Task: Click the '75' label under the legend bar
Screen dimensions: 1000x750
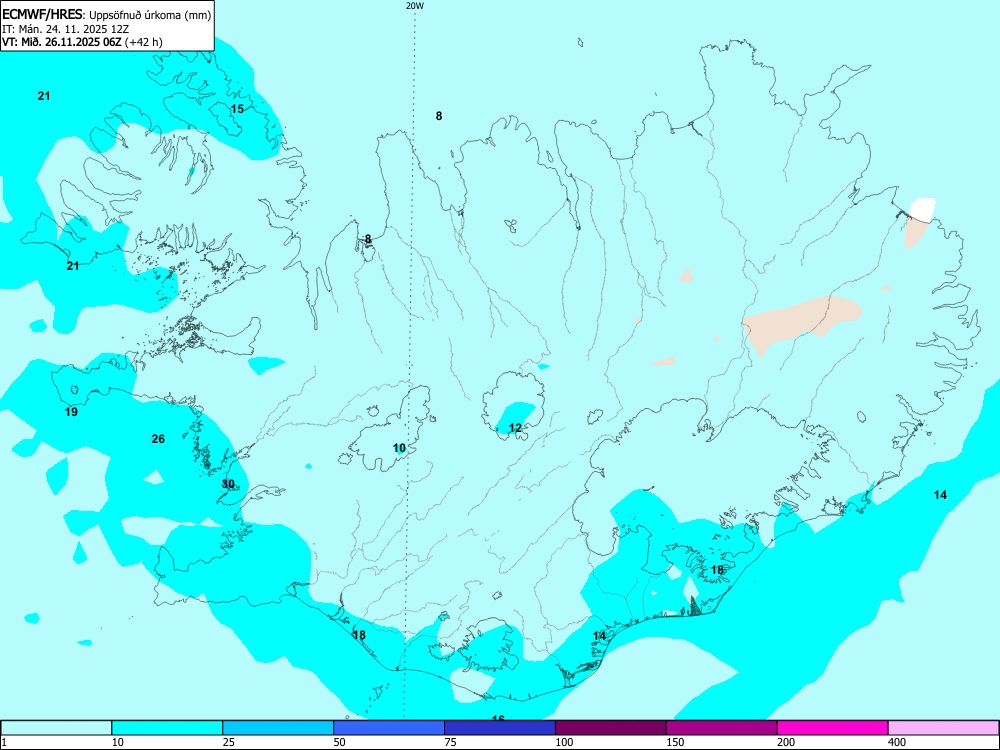Action: click(x=451, y=742)
